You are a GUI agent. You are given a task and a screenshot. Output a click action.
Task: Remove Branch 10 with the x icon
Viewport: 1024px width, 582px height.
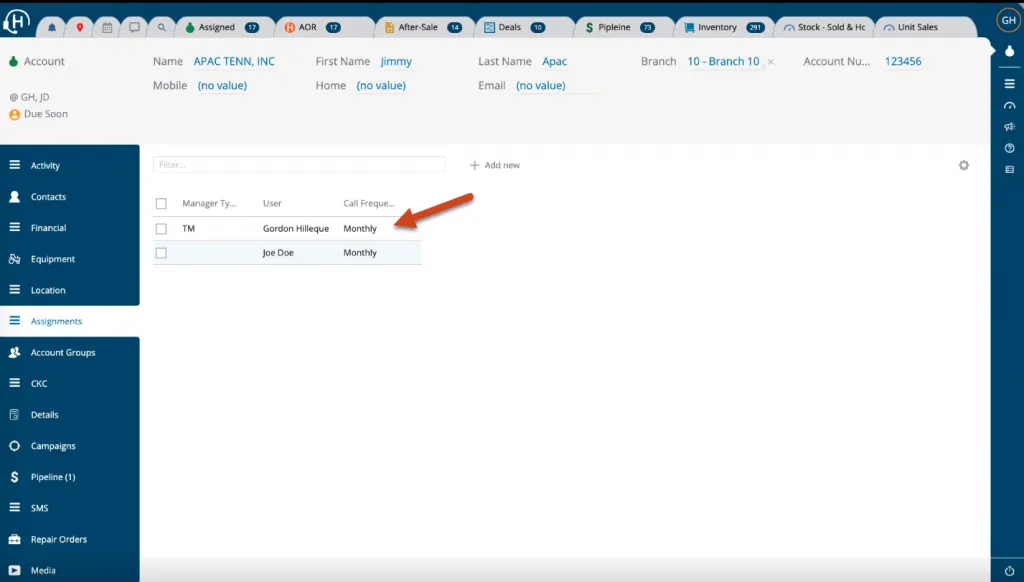click(x=771, y=61)
